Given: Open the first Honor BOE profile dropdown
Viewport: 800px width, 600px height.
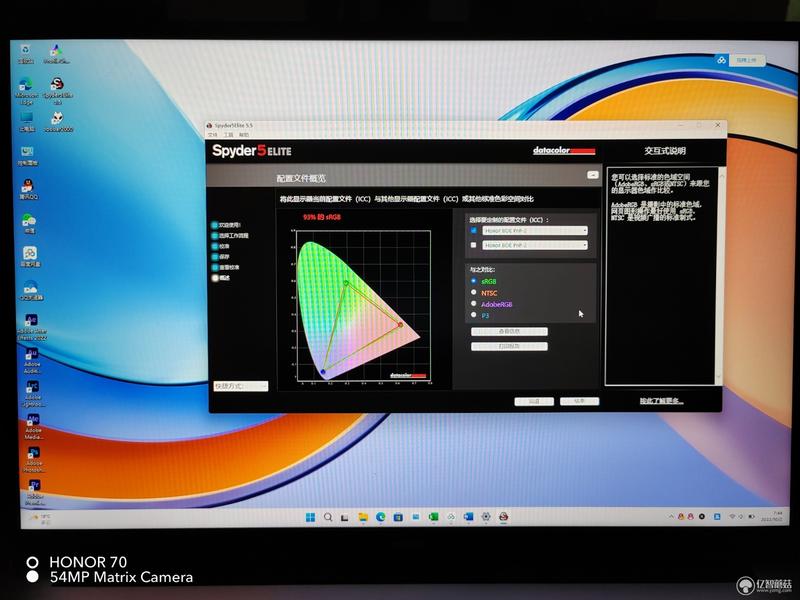Looking at the screenshot, I should [535, 231].
